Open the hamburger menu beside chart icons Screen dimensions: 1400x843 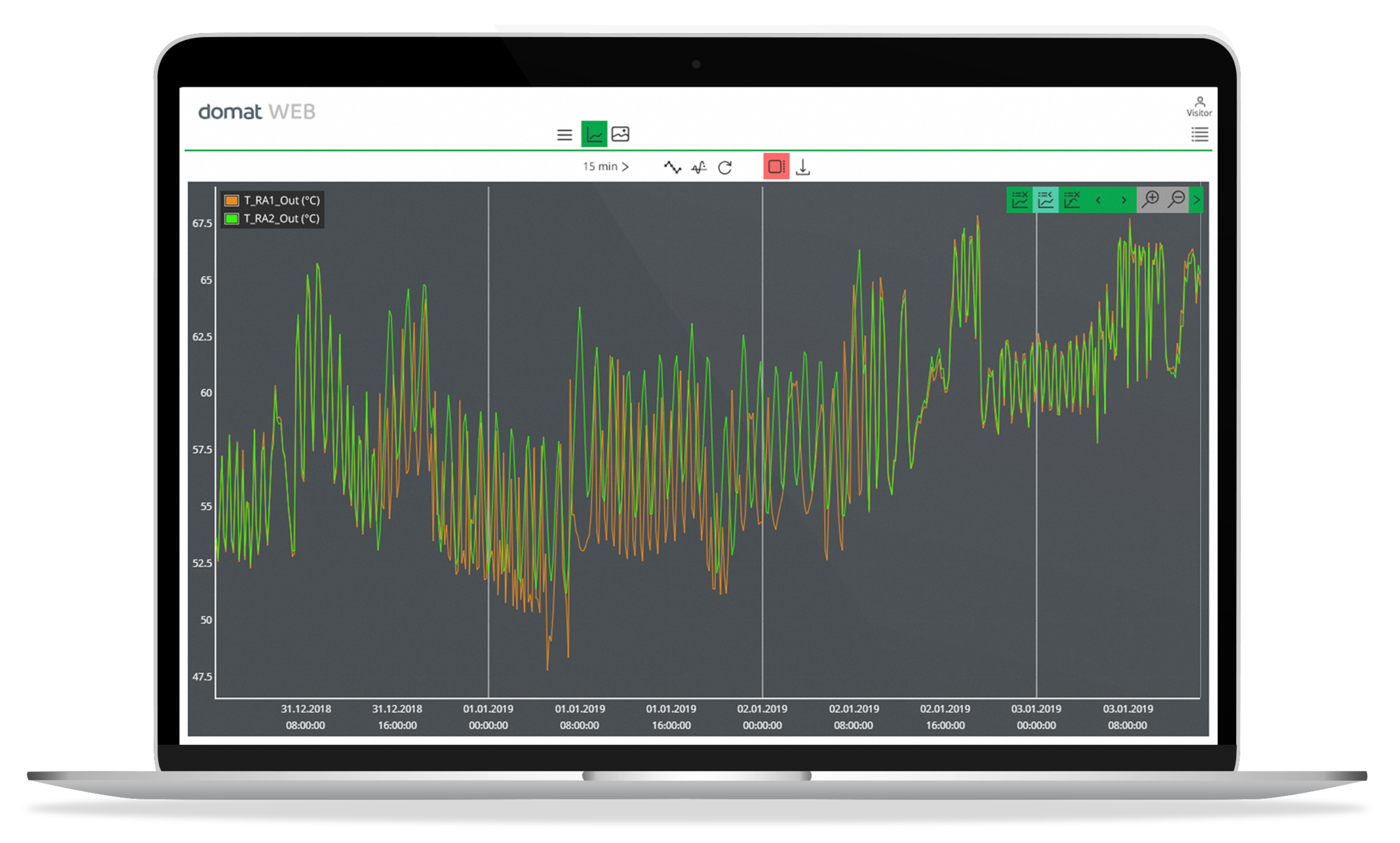(564, 134)
